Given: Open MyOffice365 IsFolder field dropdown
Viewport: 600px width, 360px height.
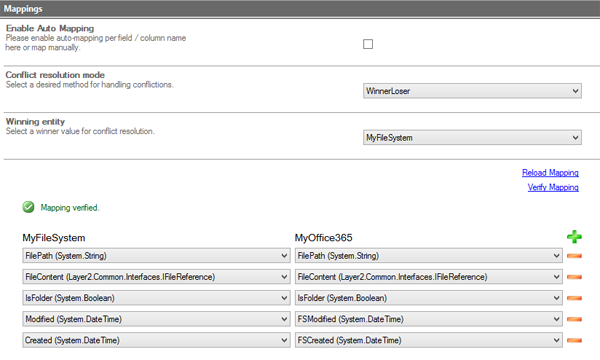Looking at the screenshot, I should click(429, 298).
